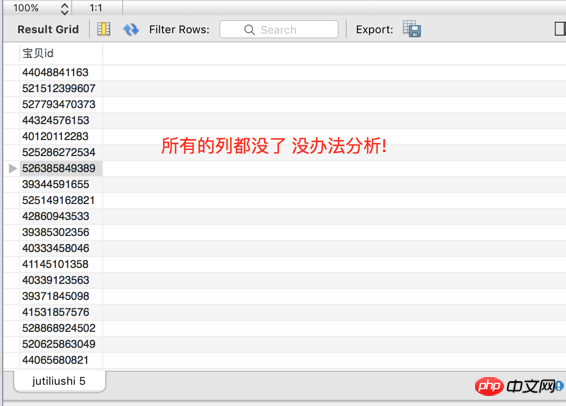Click the php中文网 watermark logo
This screenshot has height=406, width=566.
pyautogui.click(x=519, y=387)
